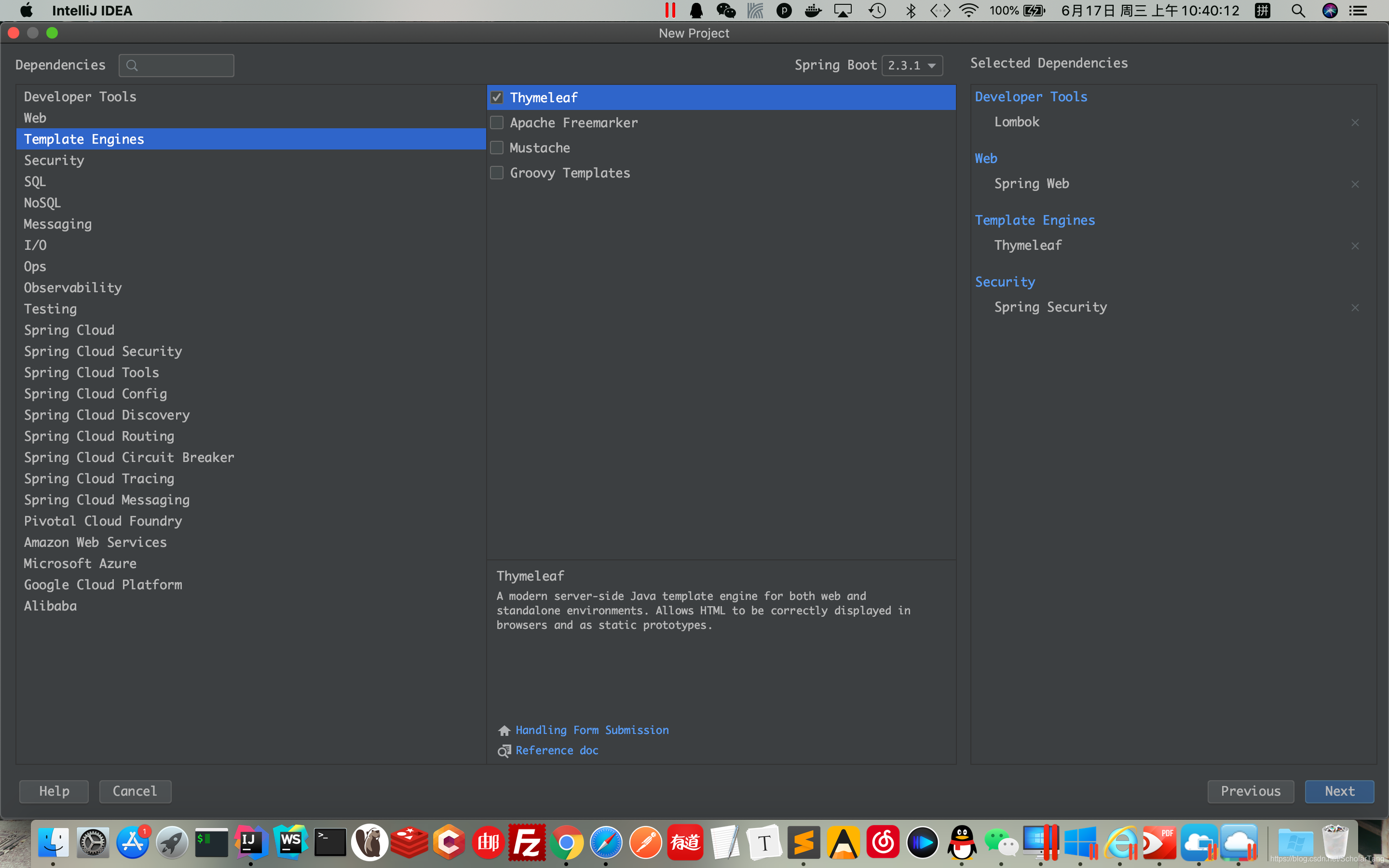Open Typora from the dock
This screenshot has height=868, width=1389.
764,842
